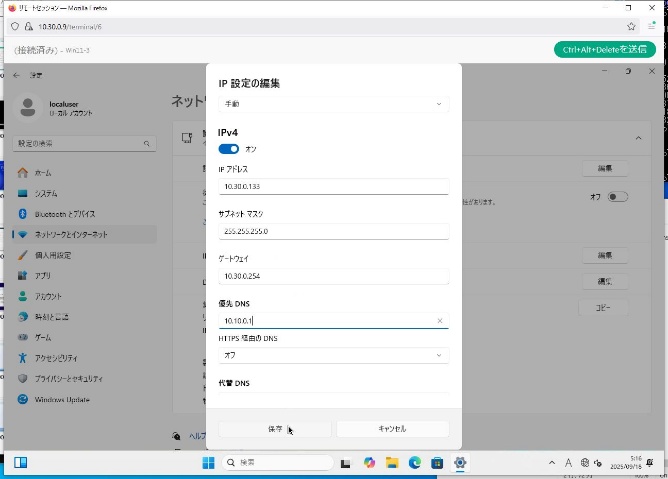Bookmark this page with the star icon
668x479 pixels.
click(x=631, y=26)
